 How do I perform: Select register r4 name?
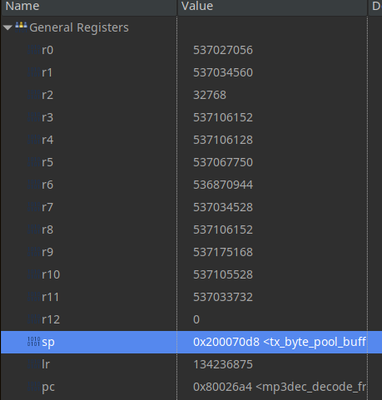(47, 140)
